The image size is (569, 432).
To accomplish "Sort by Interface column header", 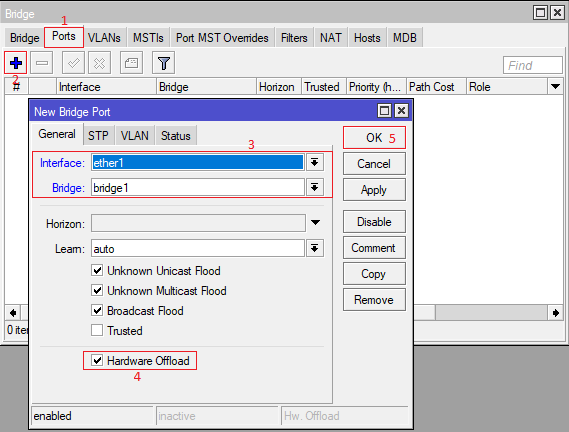I will (107, 87).
